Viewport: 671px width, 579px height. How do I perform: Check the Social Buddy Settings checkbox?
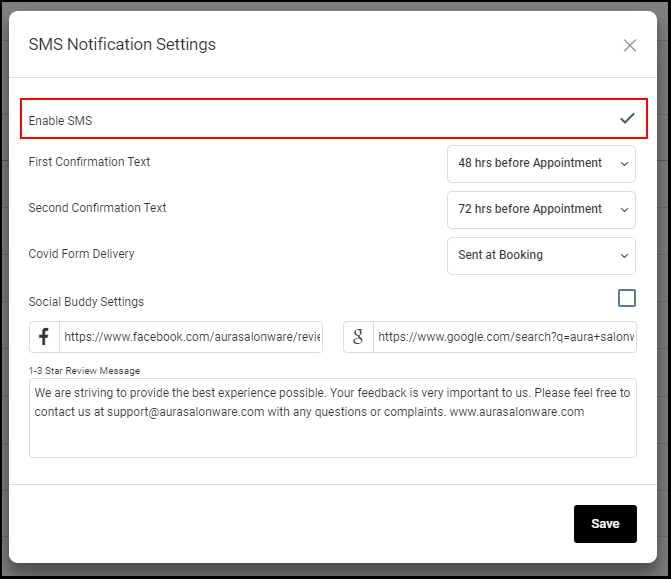[x=626, y=298]
